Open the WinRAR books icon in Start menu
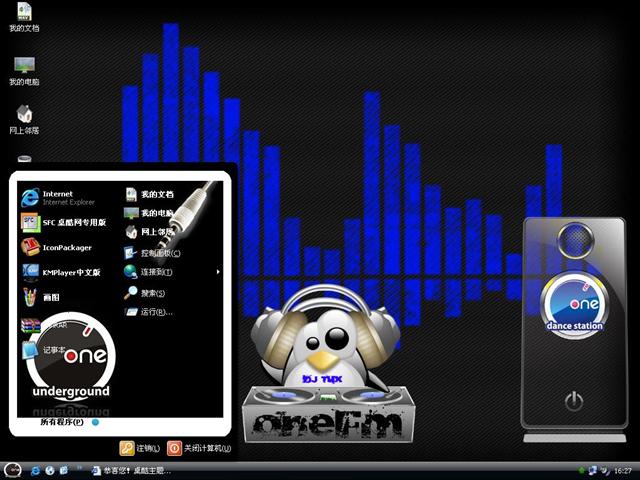Screen dimensions: 640x480 coord(31,325)
